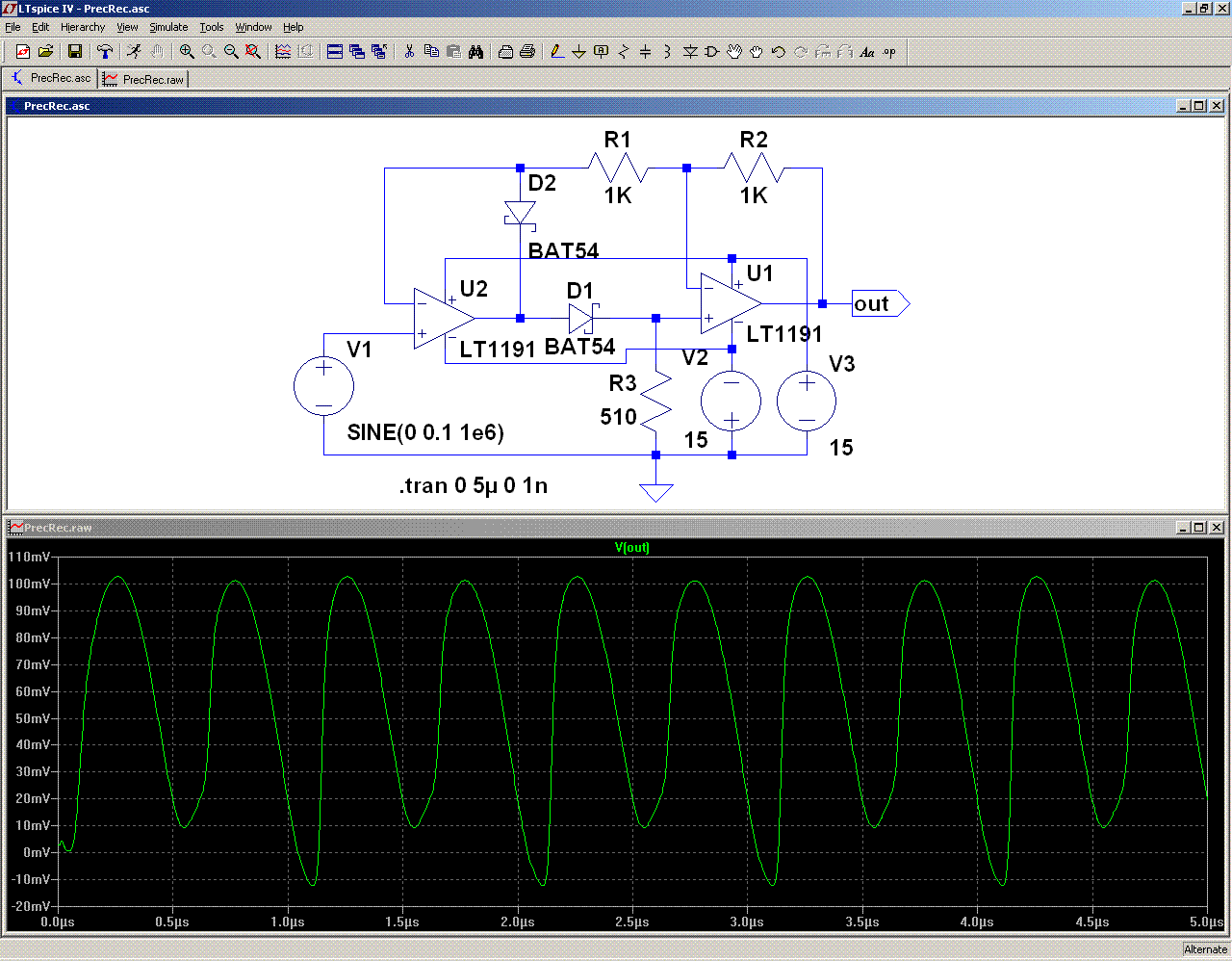1232x961 pixels.
Task: Select the Label Net tool
Action: tap(601, 52)
